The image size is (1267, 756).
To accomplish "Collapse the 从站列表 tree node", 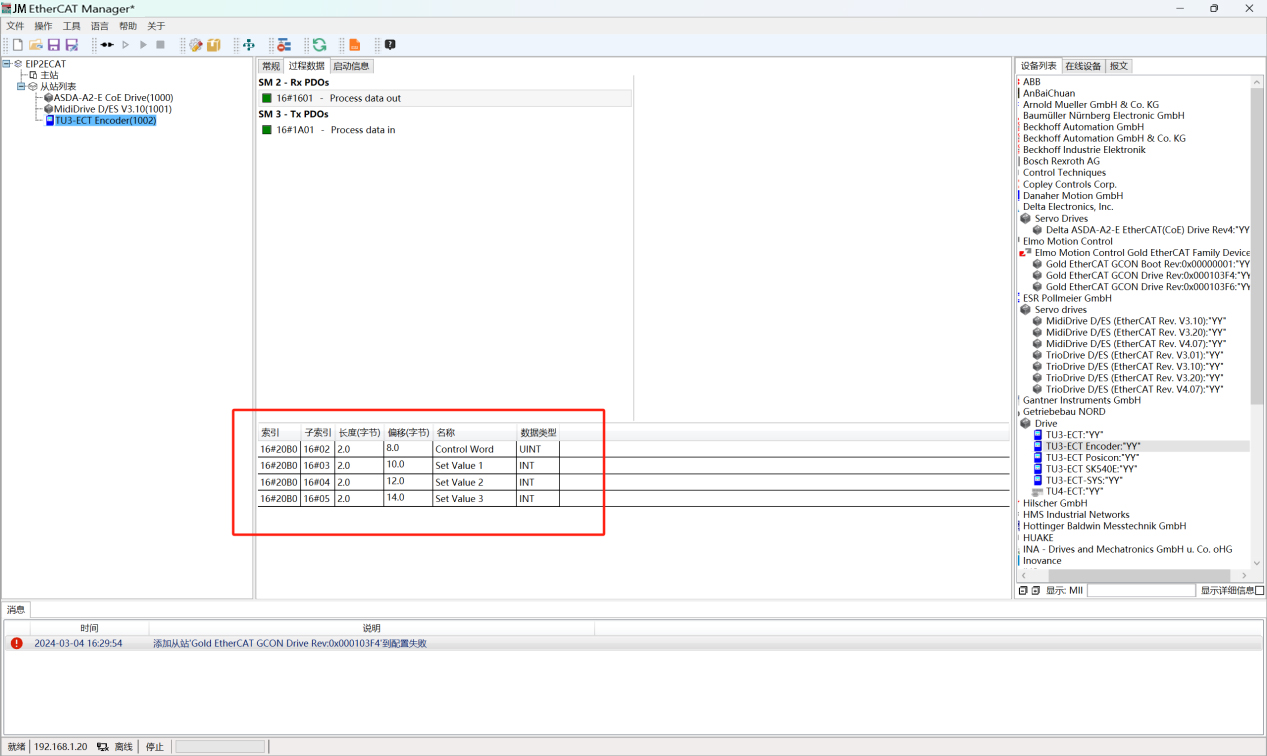I will 21,87.
